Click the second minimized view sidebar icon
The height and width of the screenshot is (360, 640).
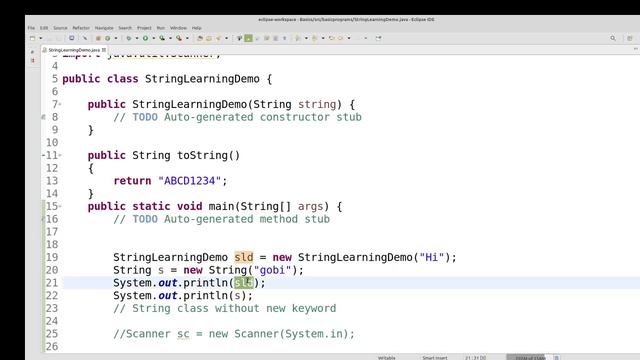[x=33, y=61]
